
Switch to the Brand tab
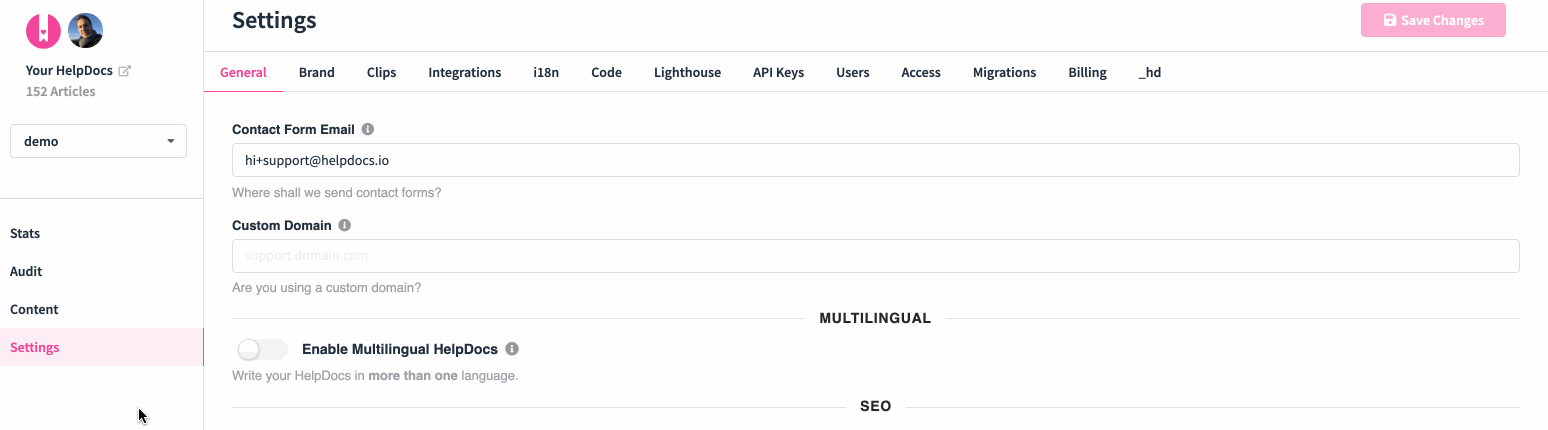pyautogui.click(x=317, y=72)
